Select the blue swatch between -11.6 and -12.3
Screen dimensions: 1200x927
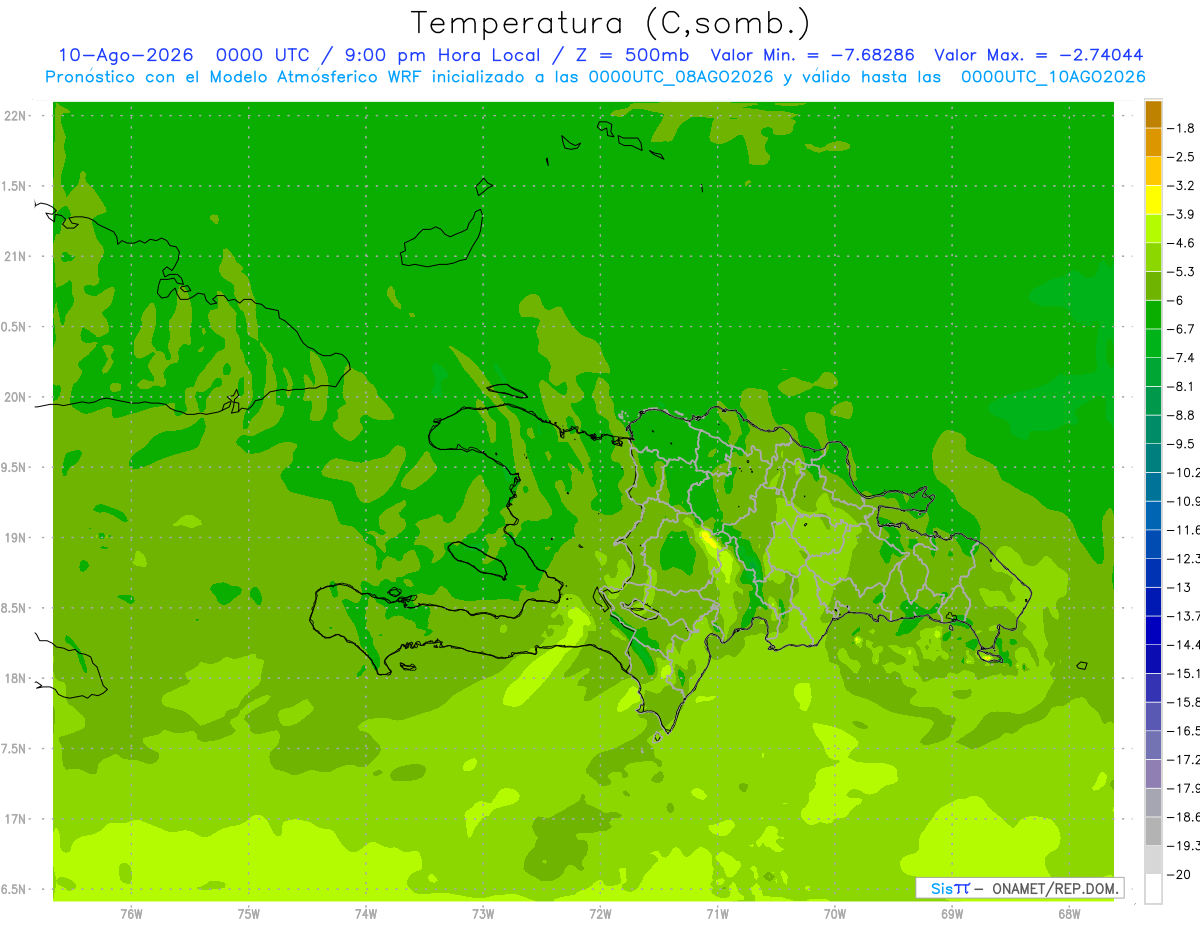pos(1153,544)
